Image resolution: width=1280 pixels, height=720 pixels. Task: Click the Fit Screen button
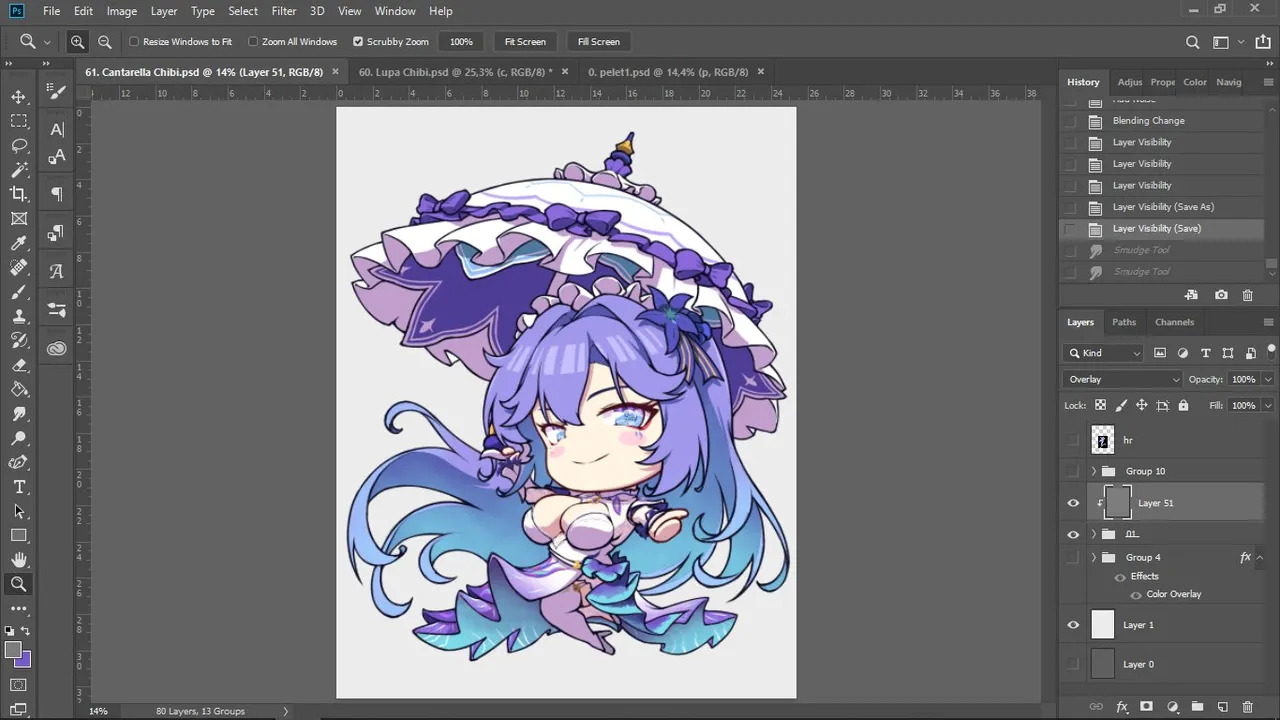(x=525, y=42)
